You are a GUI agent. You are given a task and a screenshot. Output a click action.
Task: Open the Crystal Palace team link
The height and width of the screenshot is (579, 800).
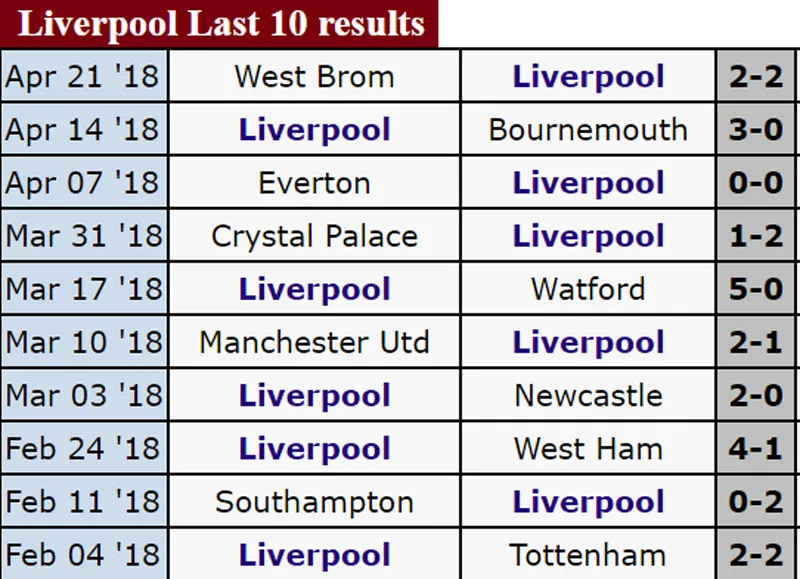(314, 236)
